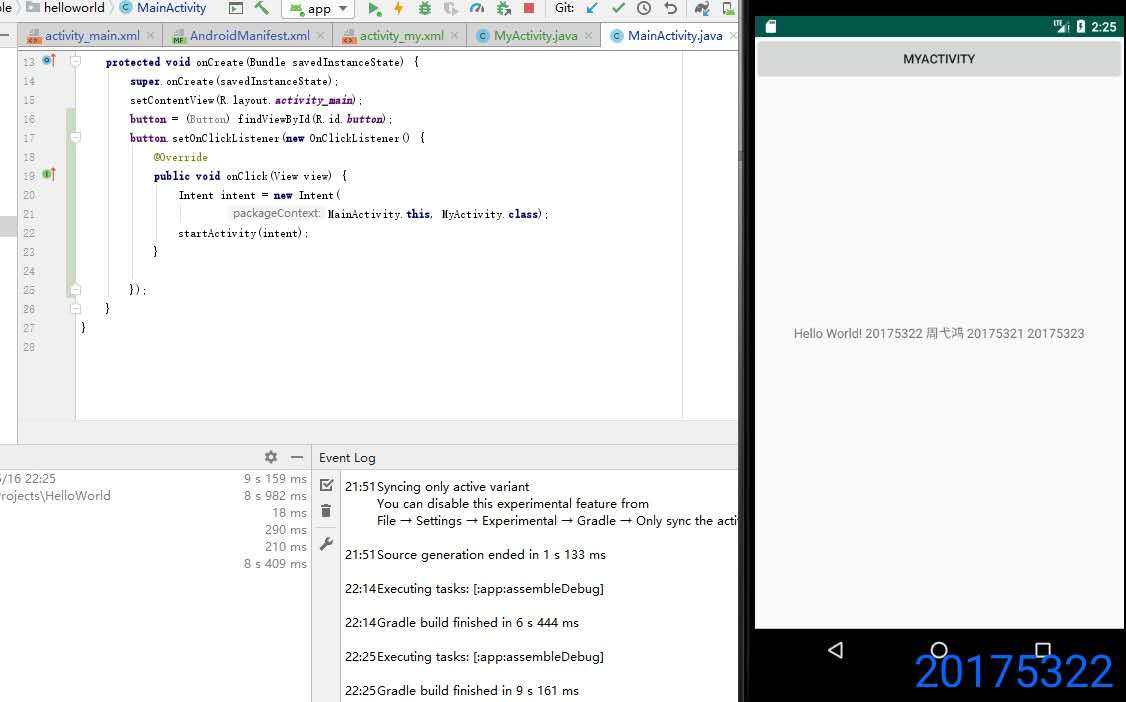Run the app with the green play icon
1126x702 pixels.
point(374,9)
